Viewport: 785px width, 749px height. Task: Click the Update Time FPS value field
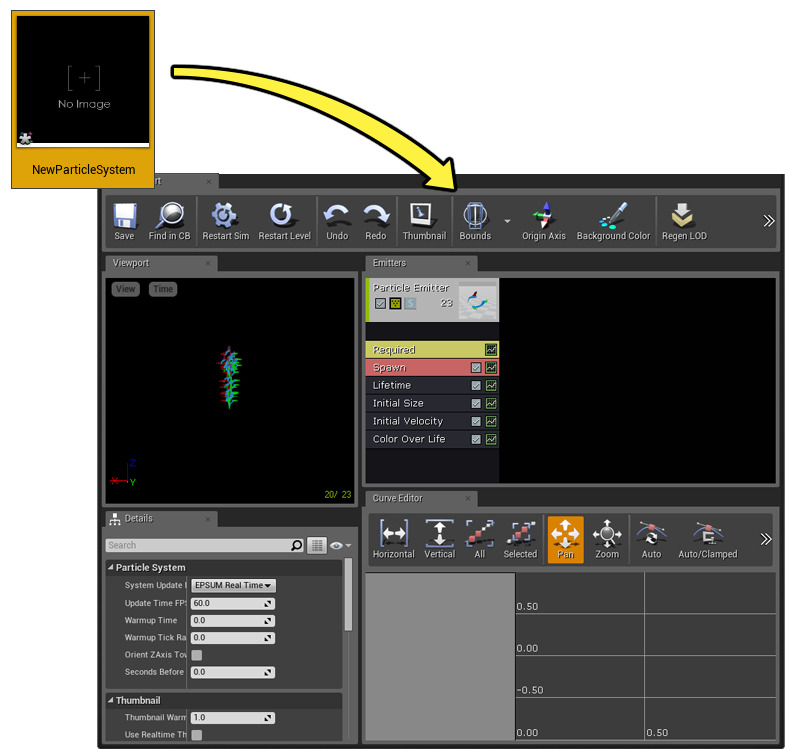pyautogui.click(x=233, y=603)
